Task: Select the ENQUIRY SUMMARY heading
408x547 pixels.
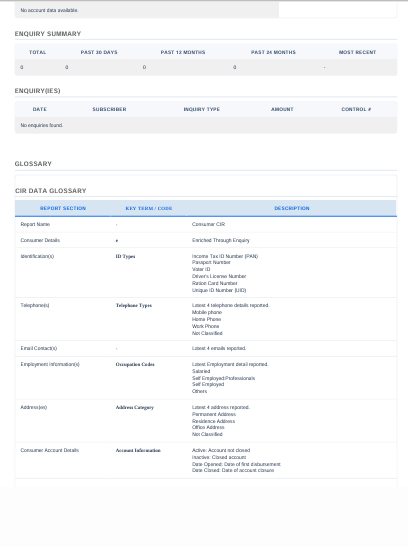Action: (x=48, y=34)
